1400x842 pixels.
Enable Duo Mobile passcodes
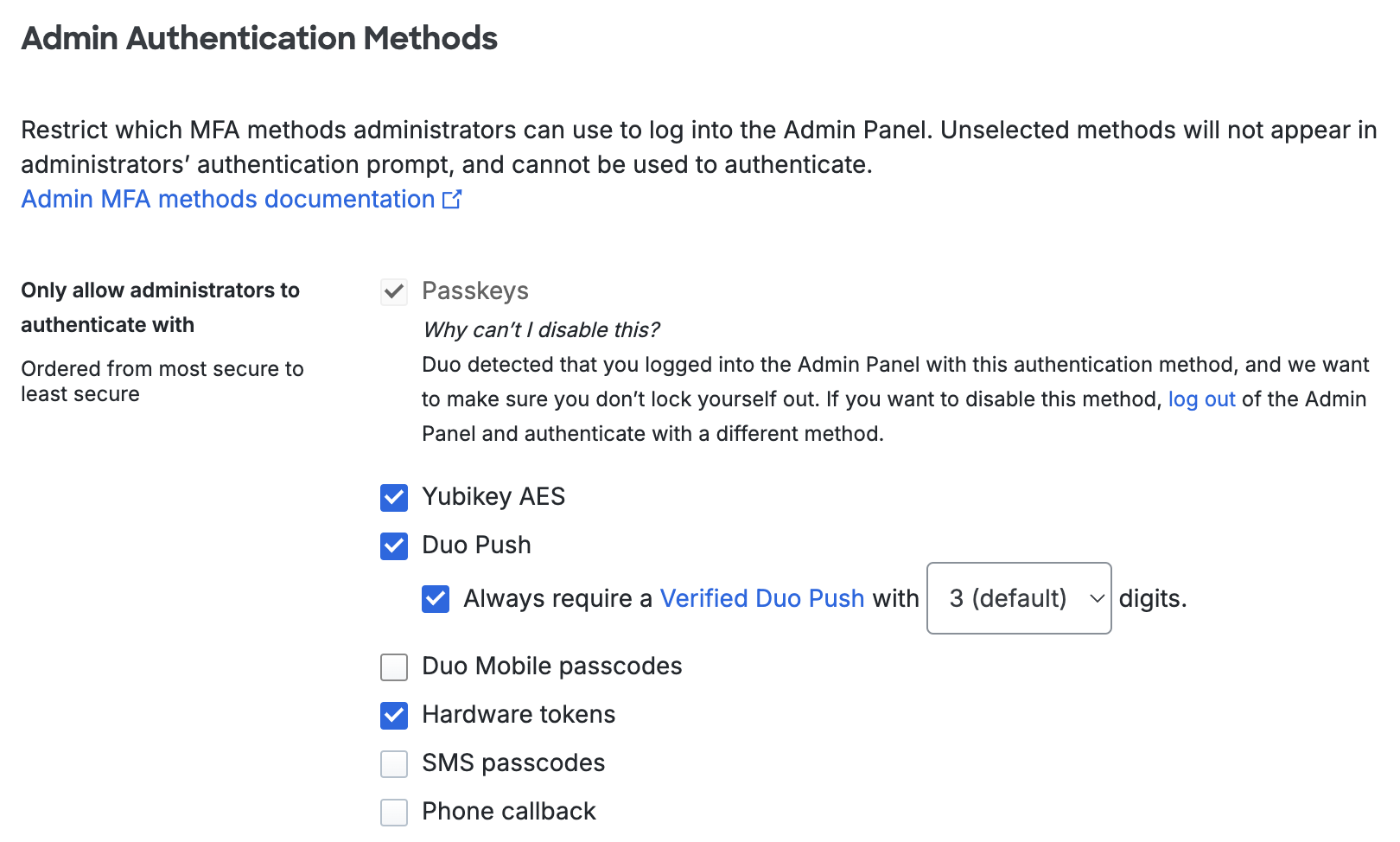393,667
